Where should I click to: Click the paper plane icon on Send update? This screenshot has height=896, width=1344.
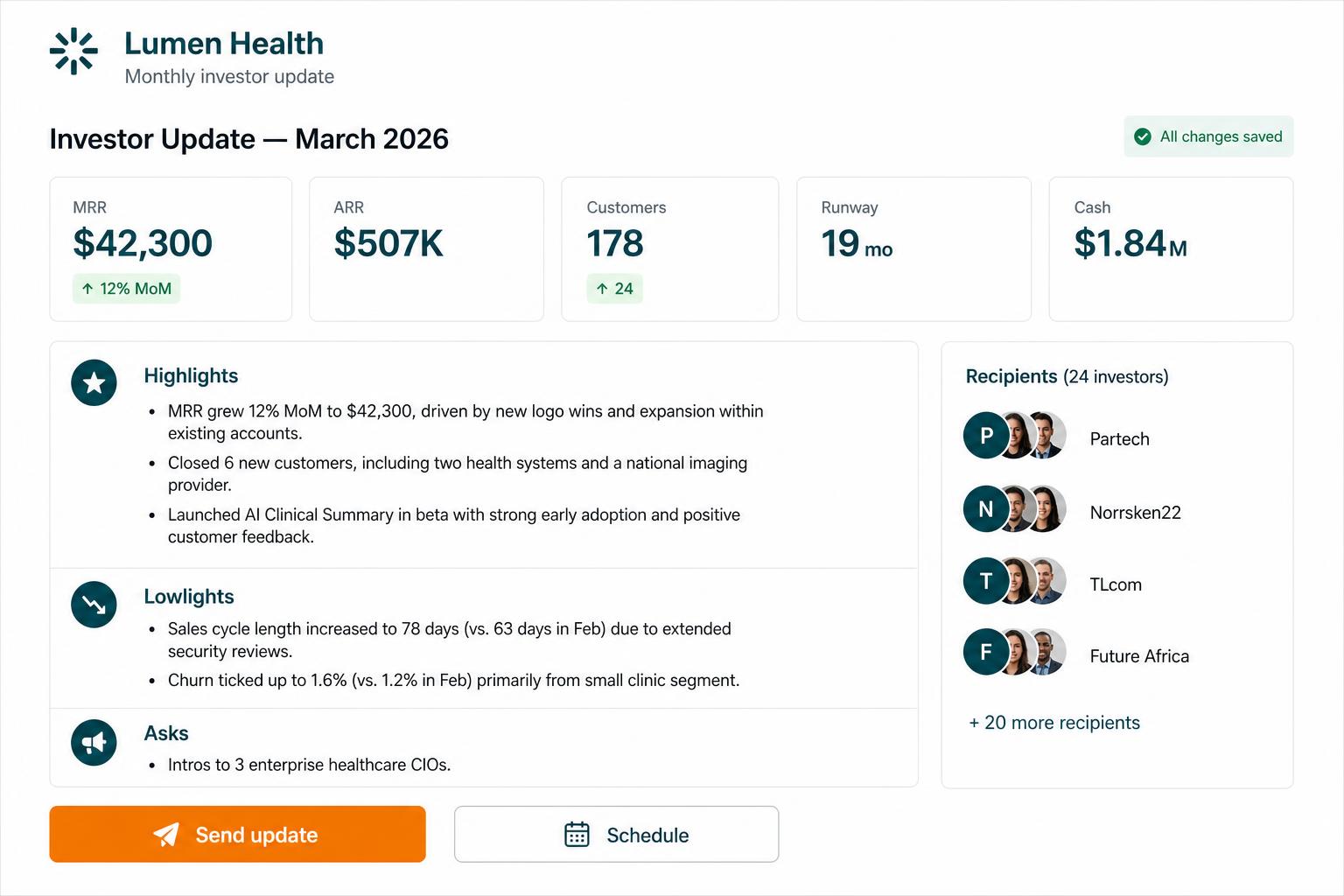pos(166,835)
